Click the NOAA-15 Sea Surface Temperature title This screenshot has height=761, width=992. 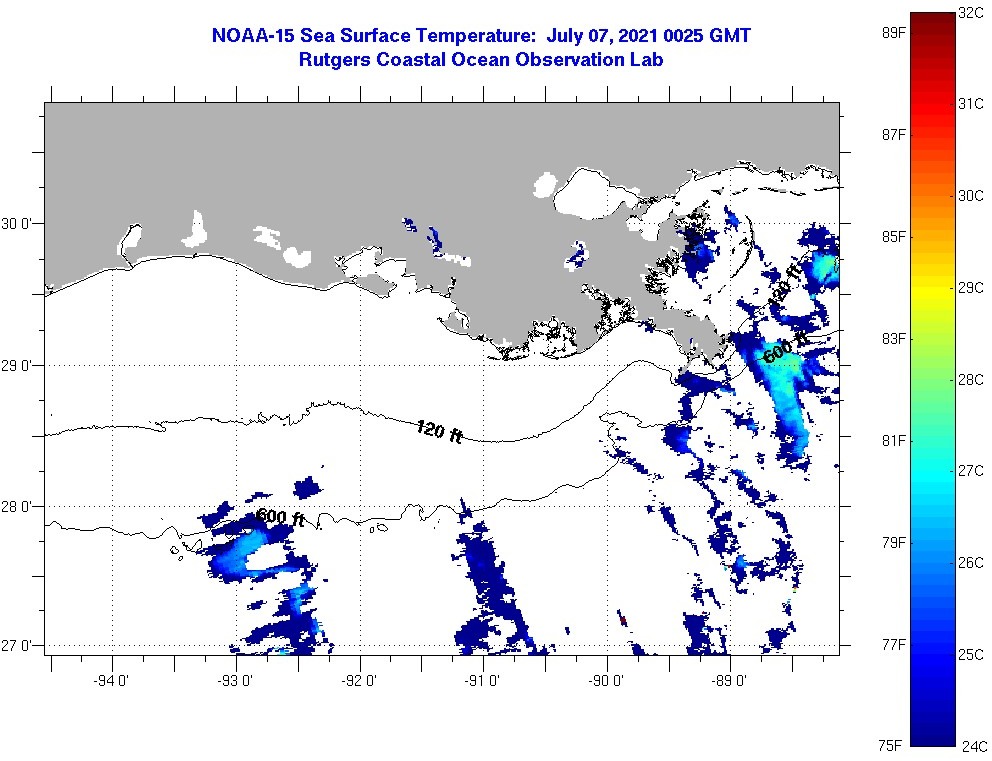[481, 35]
